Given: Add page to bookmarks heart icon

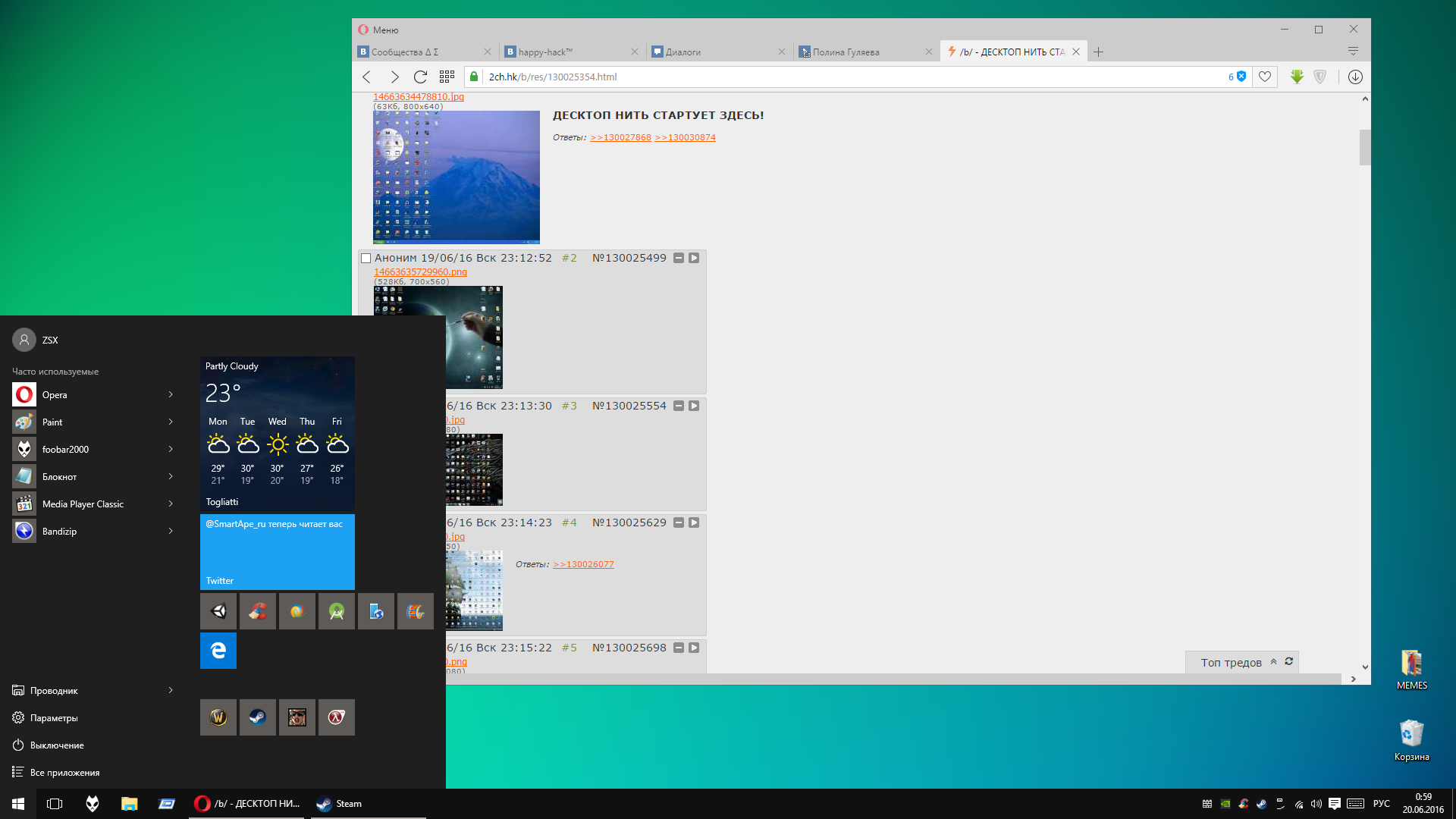Looking at the screenshot, I should coord(1265,77).
